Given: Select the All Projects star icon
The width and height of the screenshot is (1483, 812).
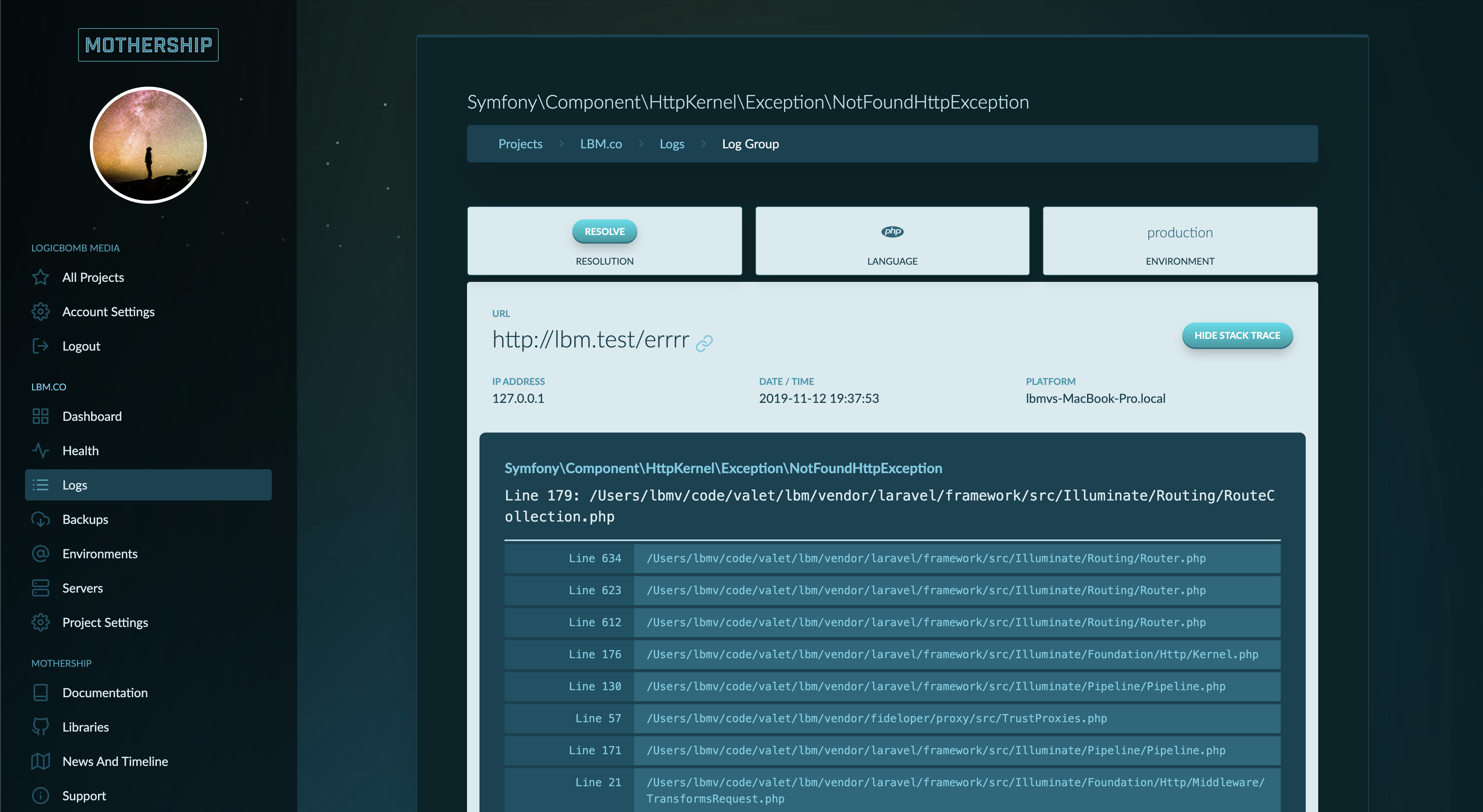Looking at the screenshot, I should pyautogui.click(x=40, y=277).
